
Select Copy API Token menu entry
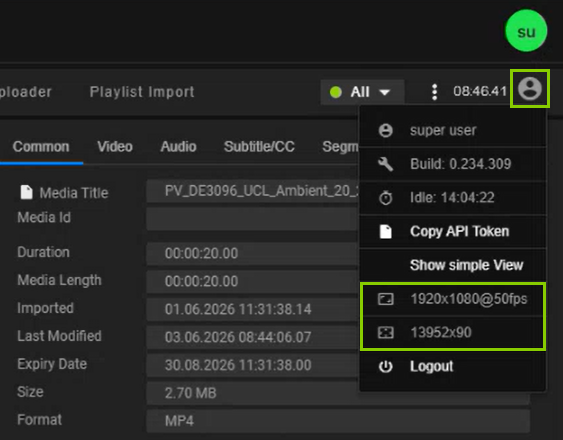click(x=453, y=231)
